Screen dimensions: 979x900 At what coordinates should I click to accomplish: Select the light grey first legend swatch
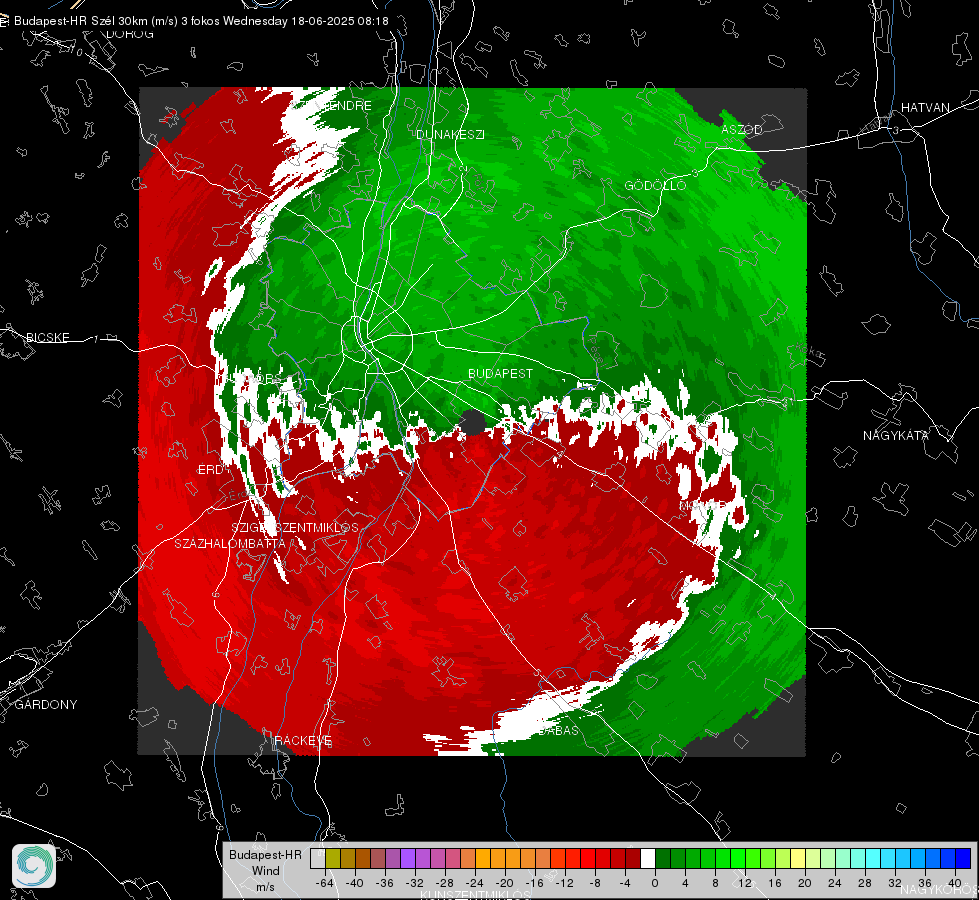coord(318,859)
